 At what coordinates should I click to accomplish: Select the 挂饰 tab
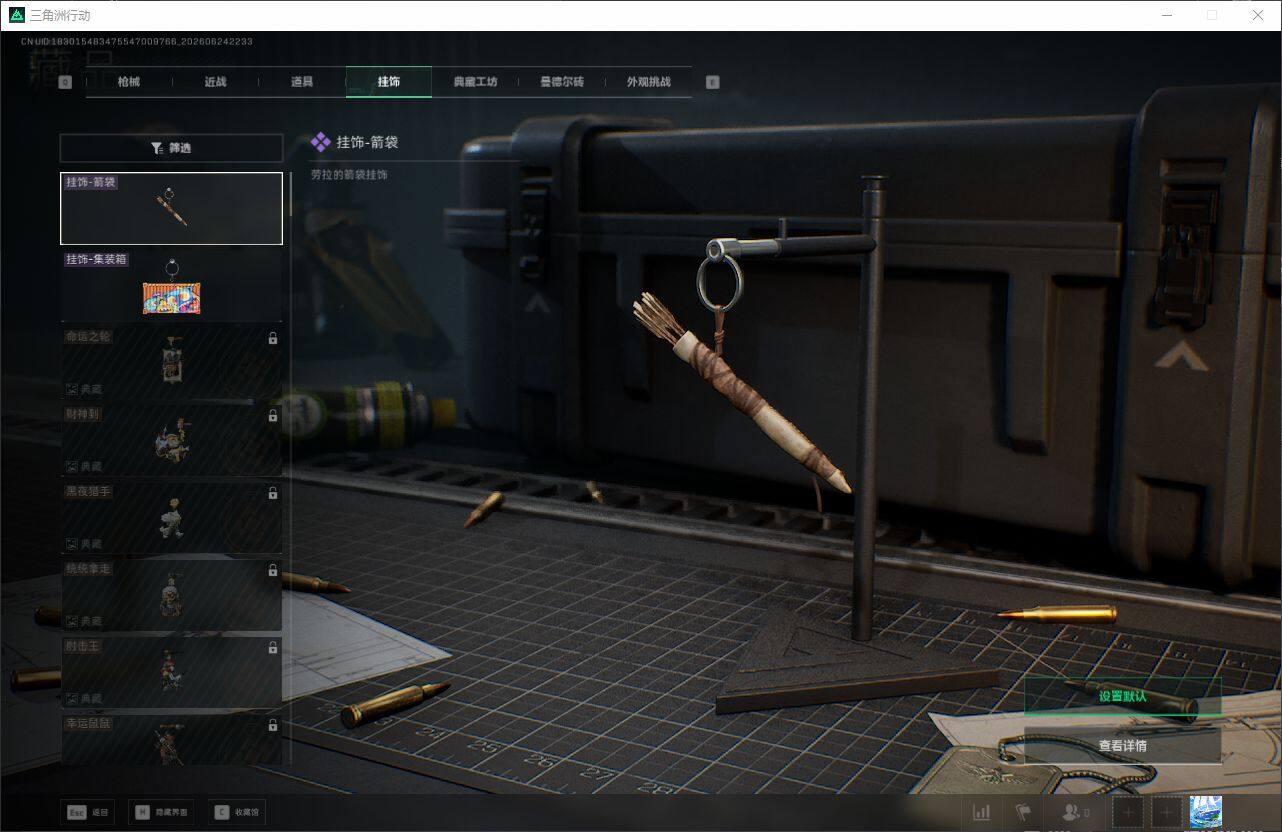(389, 82)
